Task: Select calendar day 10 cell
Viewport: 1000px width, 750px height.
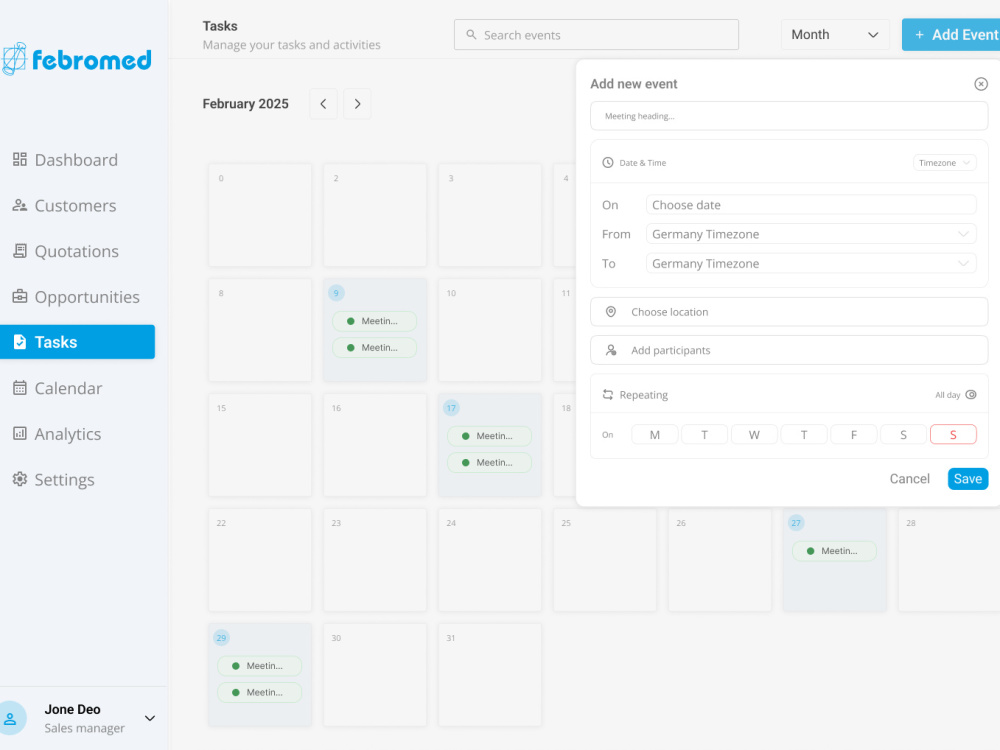Action: point(490,330)
